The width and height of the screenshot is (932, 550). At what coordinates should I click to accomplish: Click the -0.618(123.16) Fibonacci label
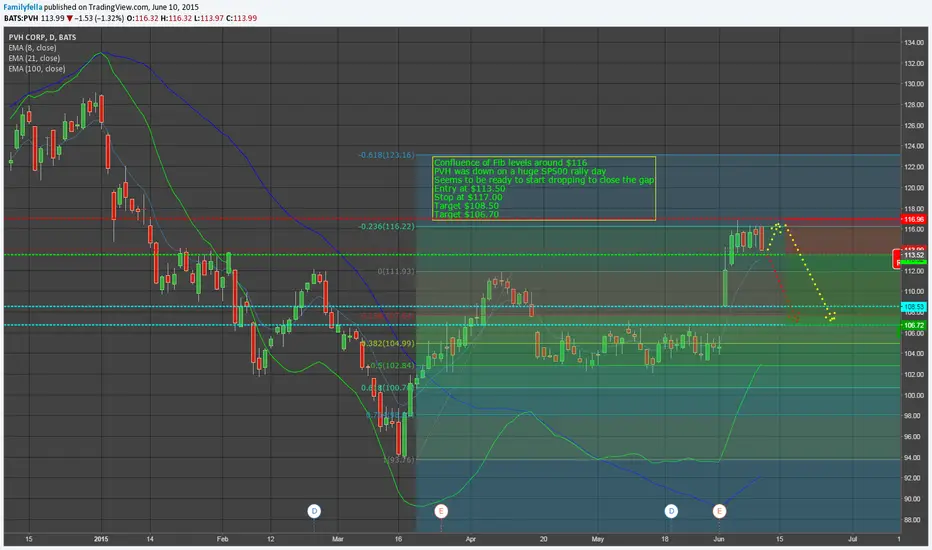(x=386, y=155)
